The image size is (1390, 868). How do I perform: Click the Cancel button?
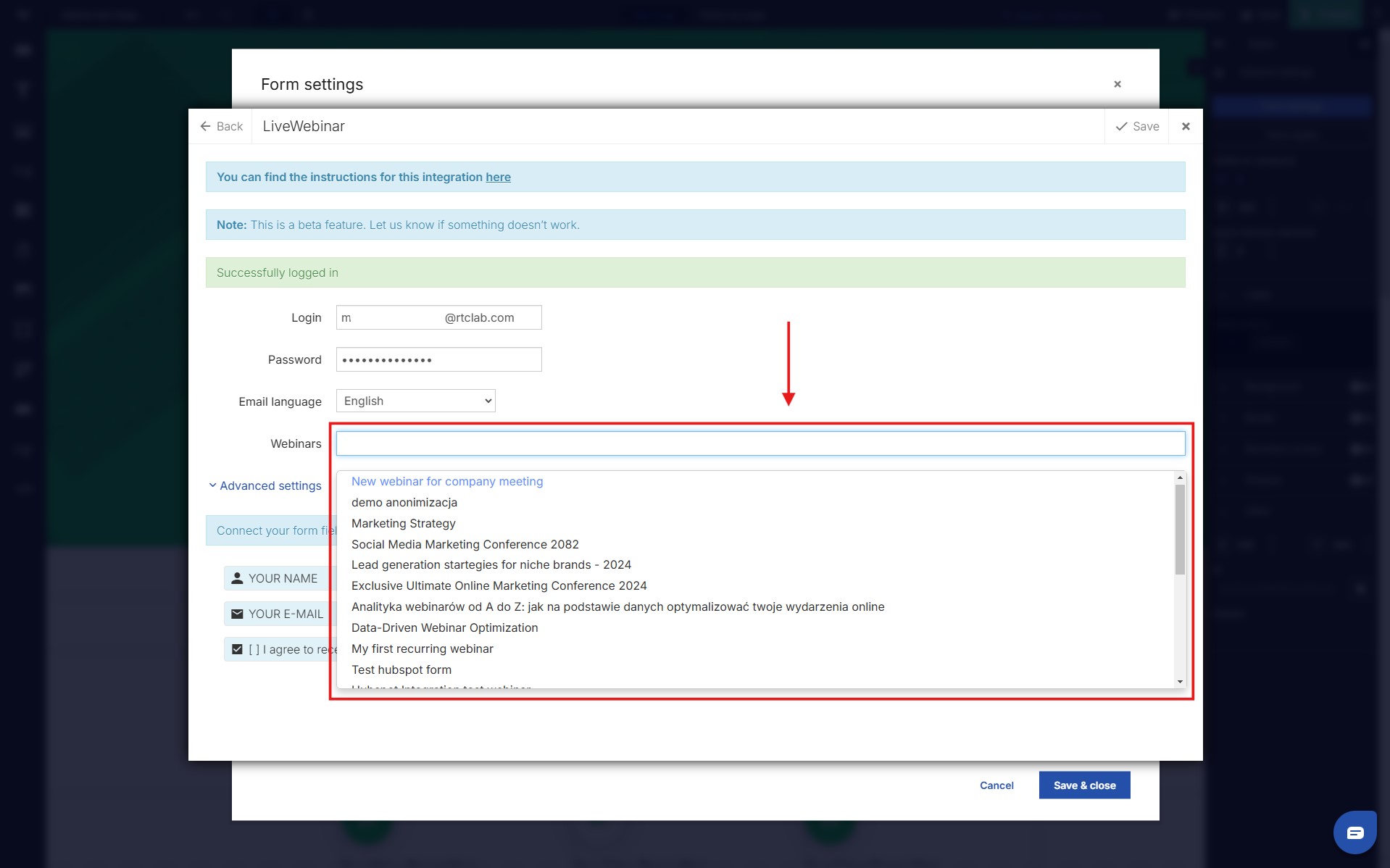(x=996, y=785)
